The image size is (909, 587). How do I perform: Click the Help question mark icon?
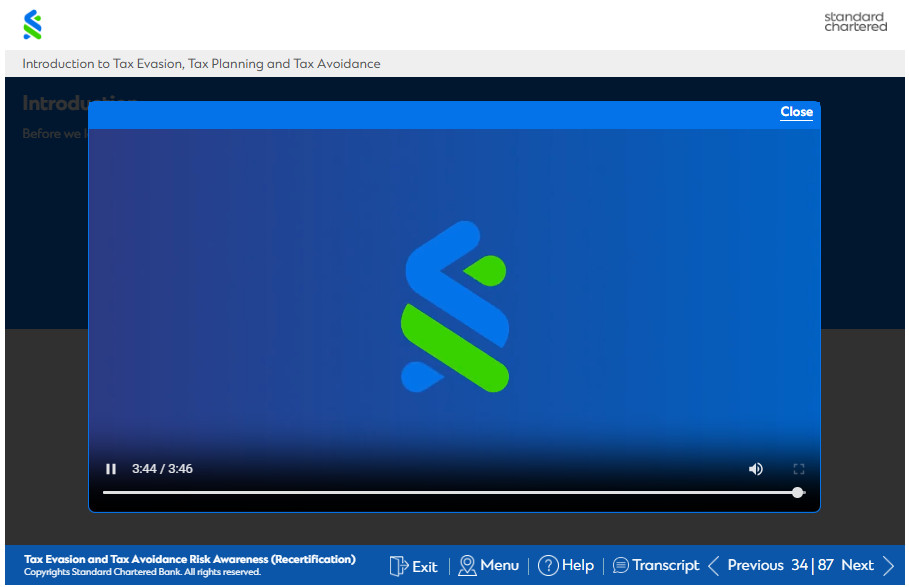coord(548,566)
